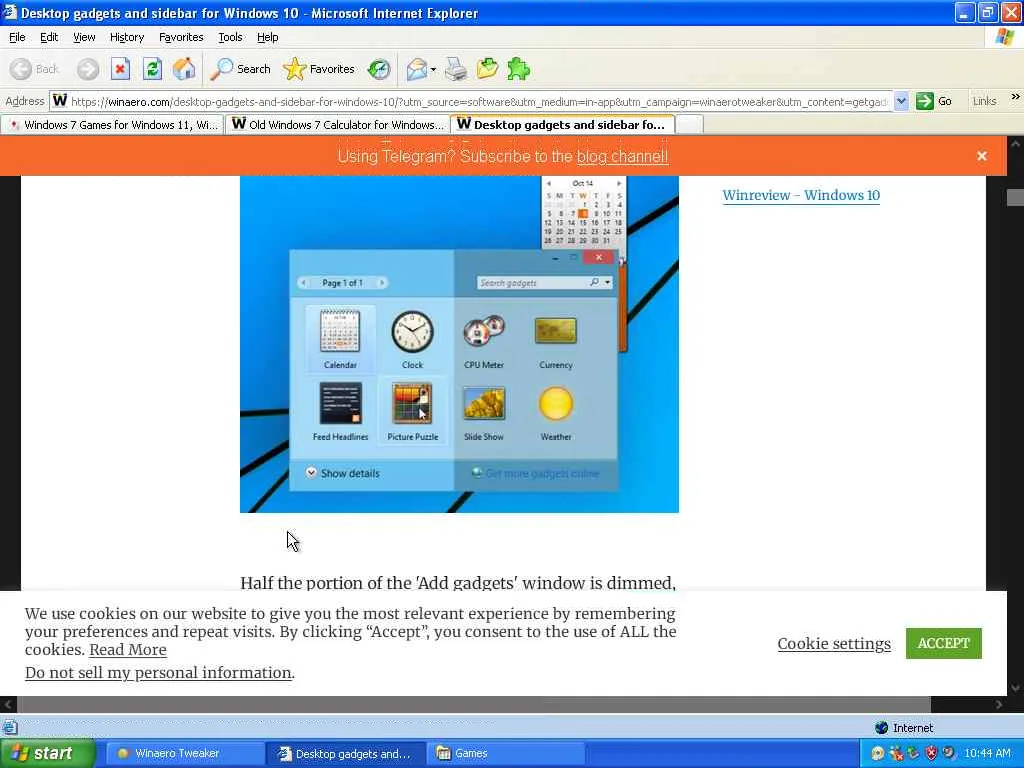Open the Edit menu

pyautogui.click(x=49, y=37)
